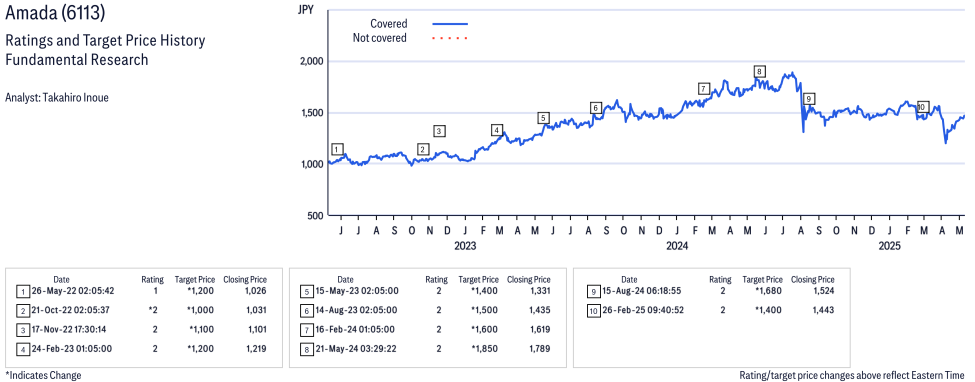Click the closing price 1,524

(x=822, y=291)
